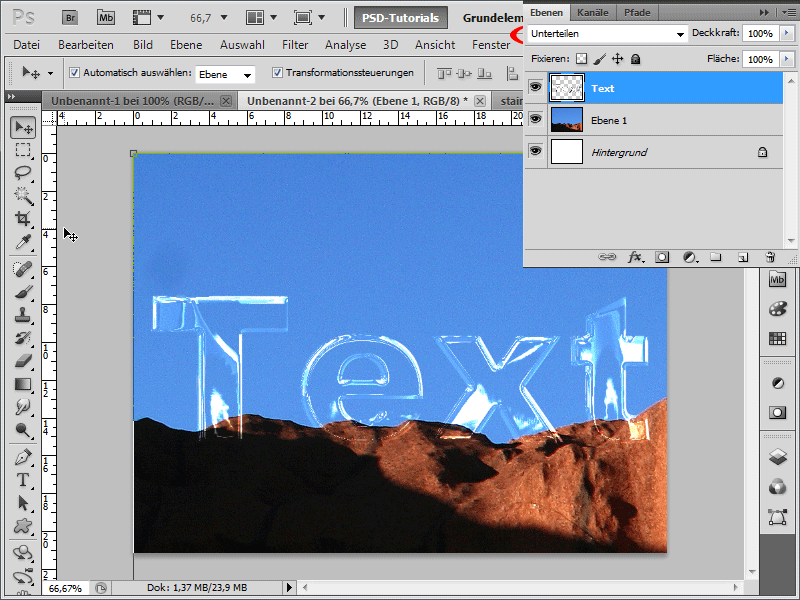Open the Ebene menu
The height and width of the screenshot is (600, 800).
186,45
